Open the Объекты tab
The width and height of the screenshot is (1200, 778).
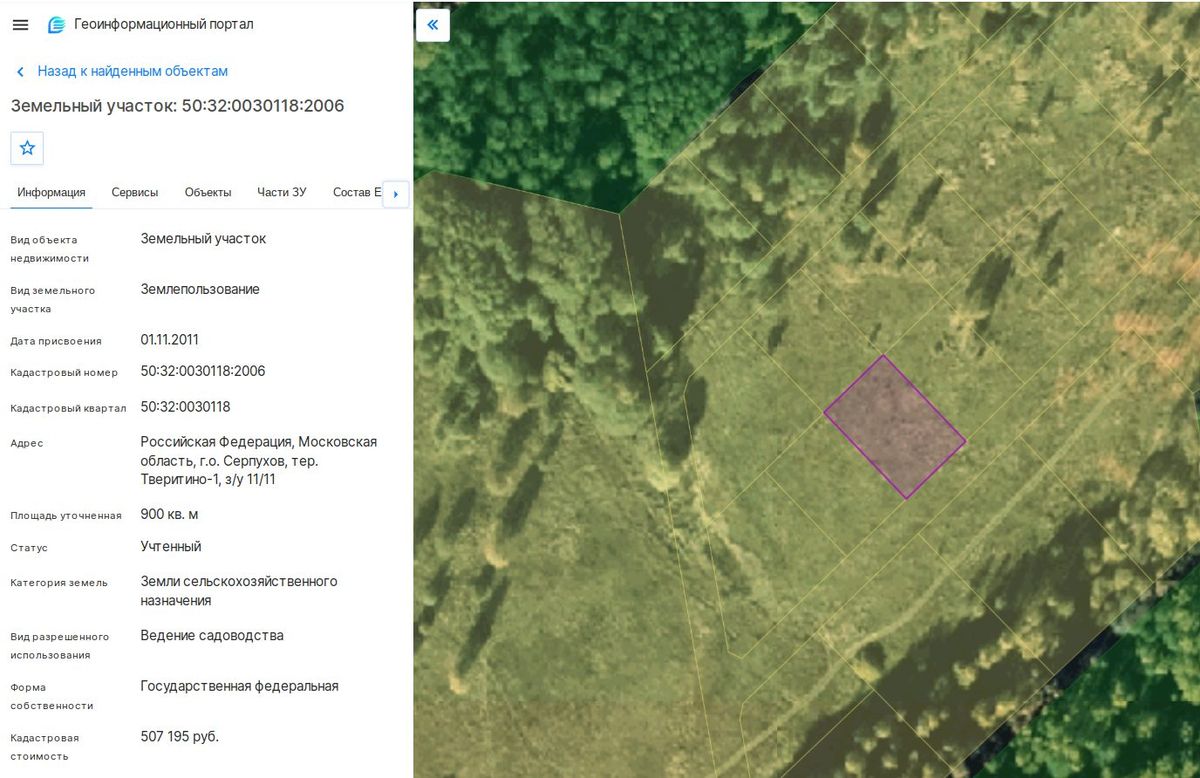(208, 192)
